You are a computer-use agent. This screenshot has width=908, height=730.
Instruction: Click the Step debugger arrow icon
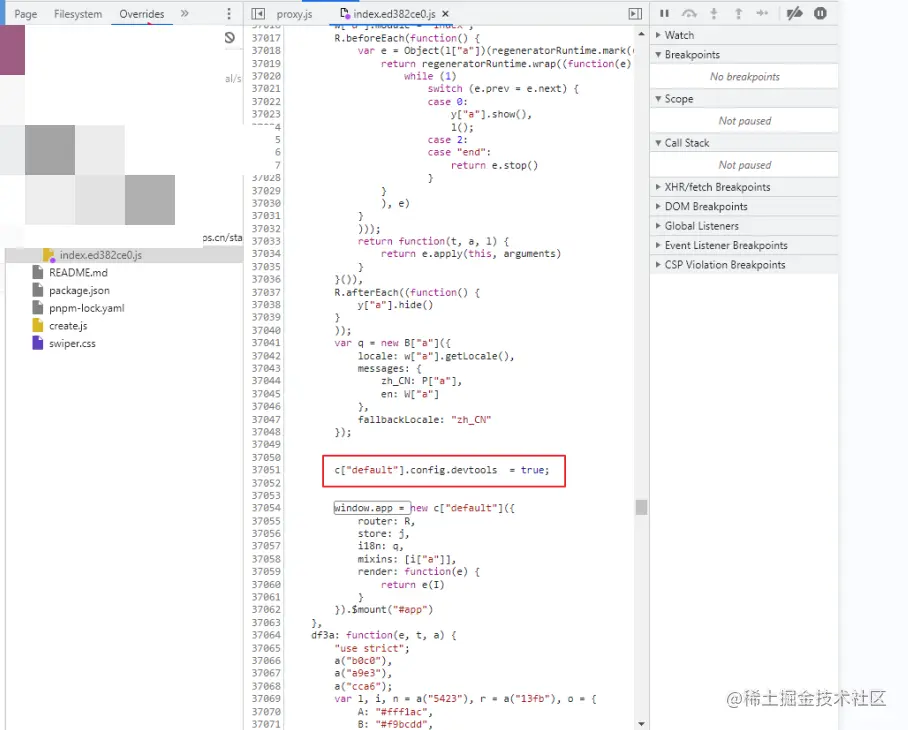point(762,13)
